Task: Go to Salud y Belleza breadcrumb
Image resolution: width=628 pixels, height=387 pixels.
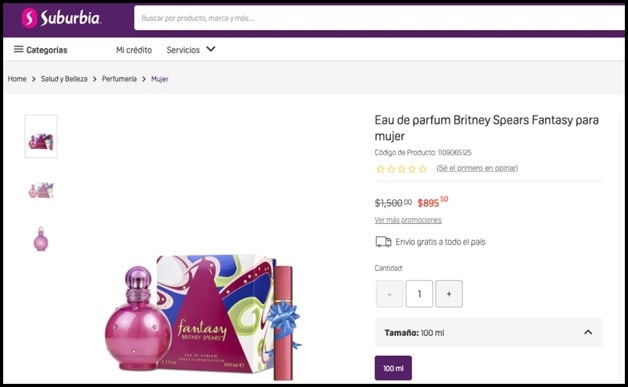Action: [x=64, y=79]
